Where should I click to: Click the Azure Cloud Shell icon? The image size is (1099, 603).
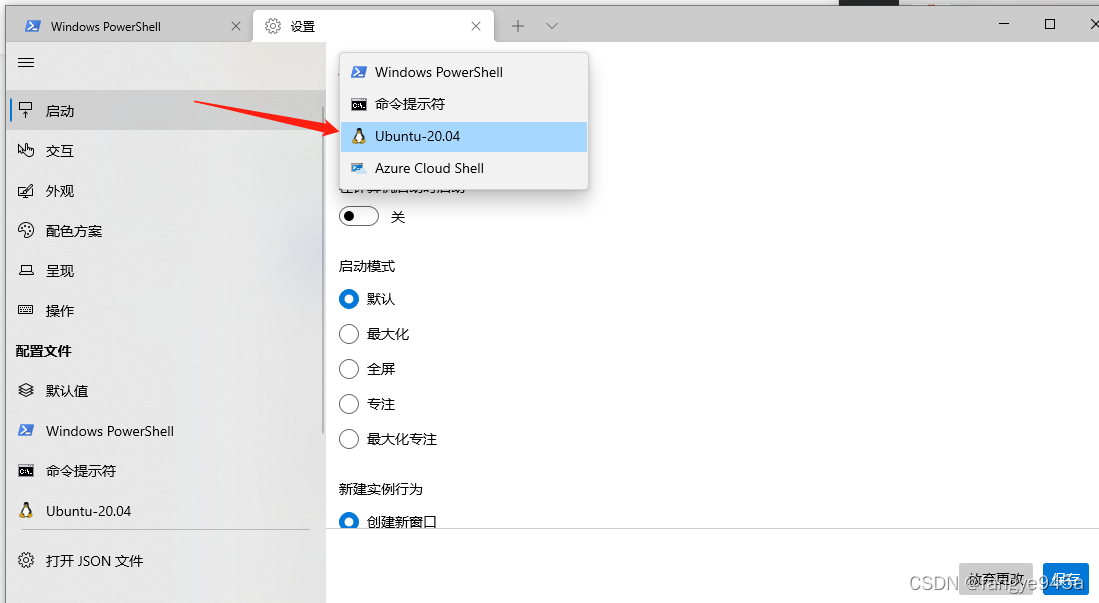358,168
